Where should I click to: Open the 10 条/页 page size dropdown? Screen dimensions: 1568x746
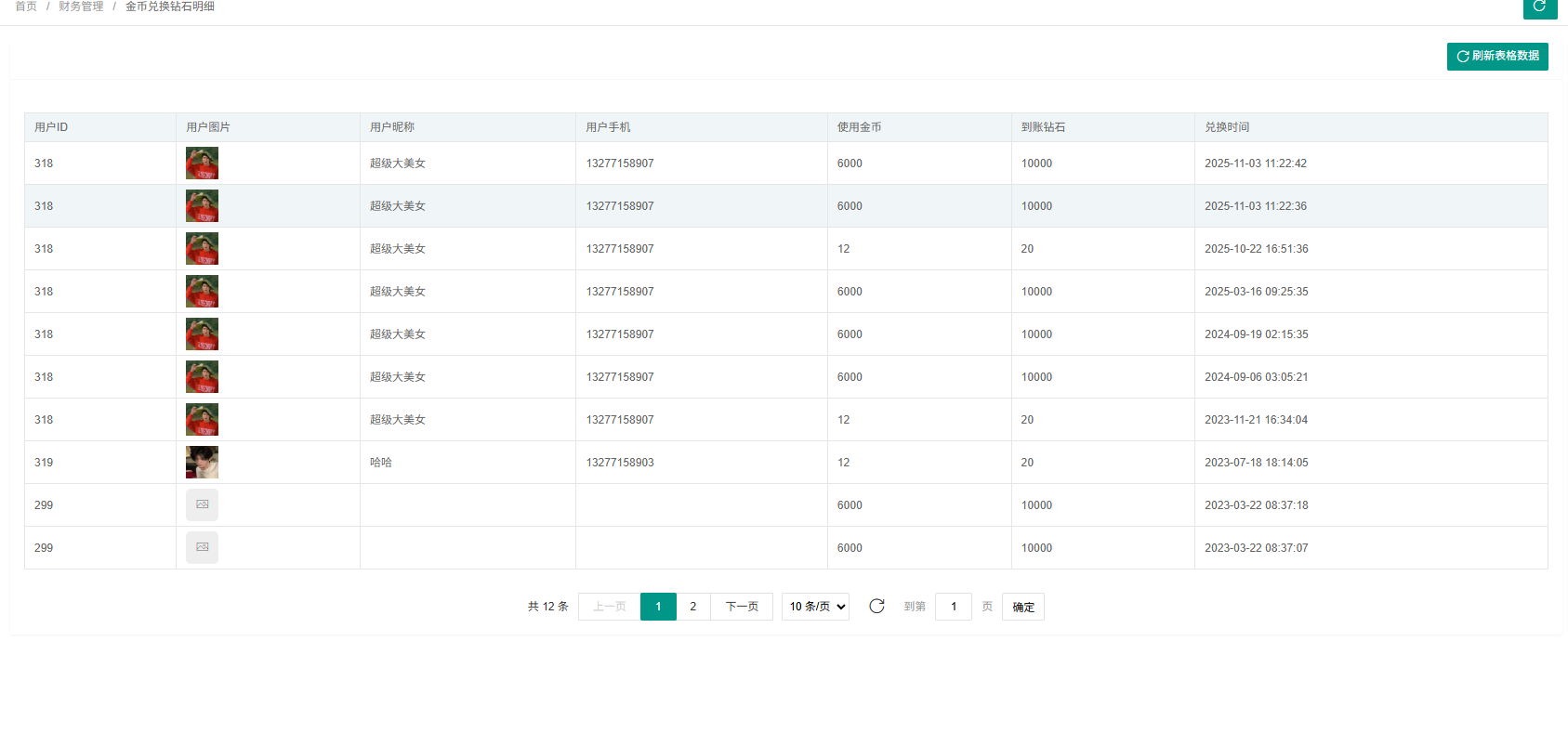click(815, 607)
